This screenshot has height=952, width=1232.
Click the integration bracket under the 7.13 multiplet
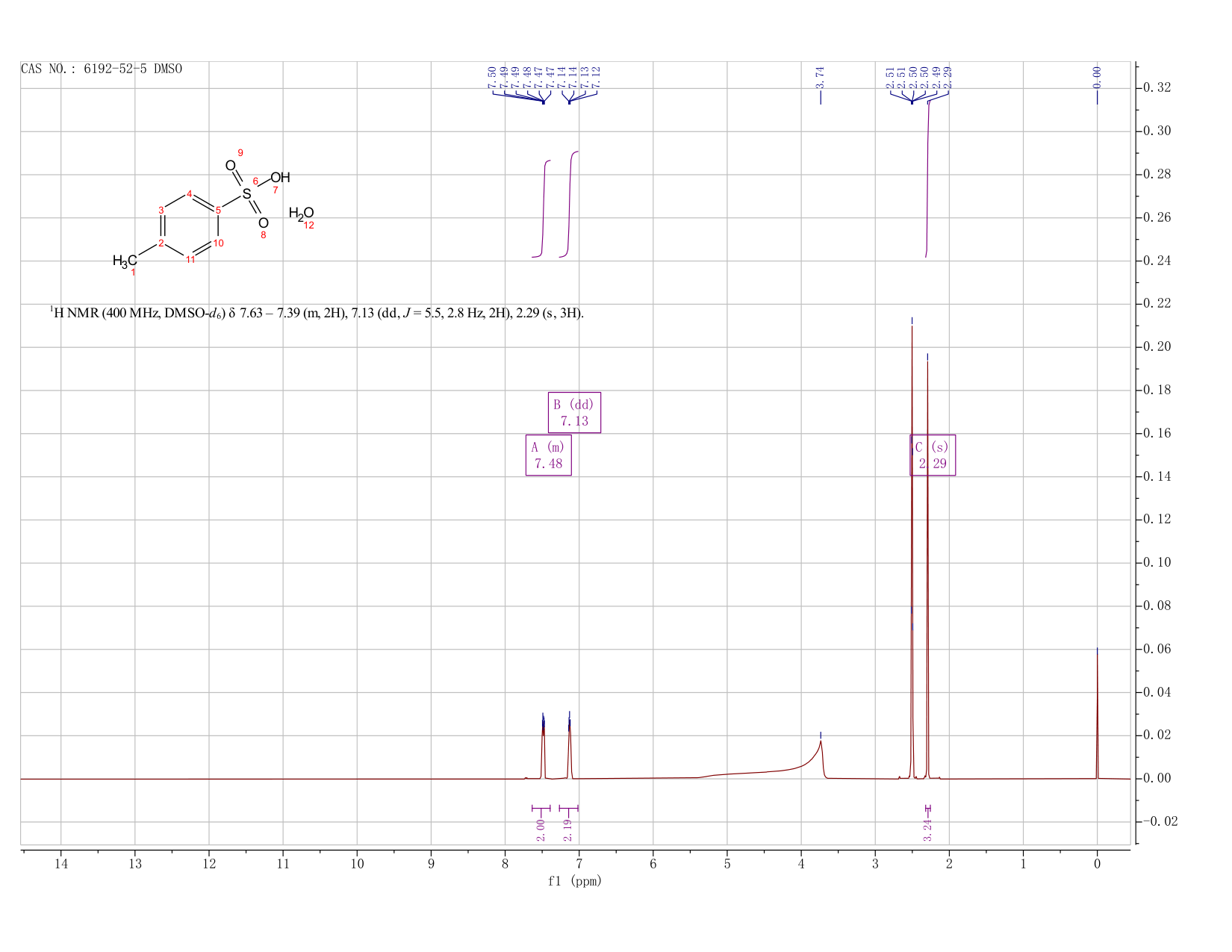coord(569,808)
